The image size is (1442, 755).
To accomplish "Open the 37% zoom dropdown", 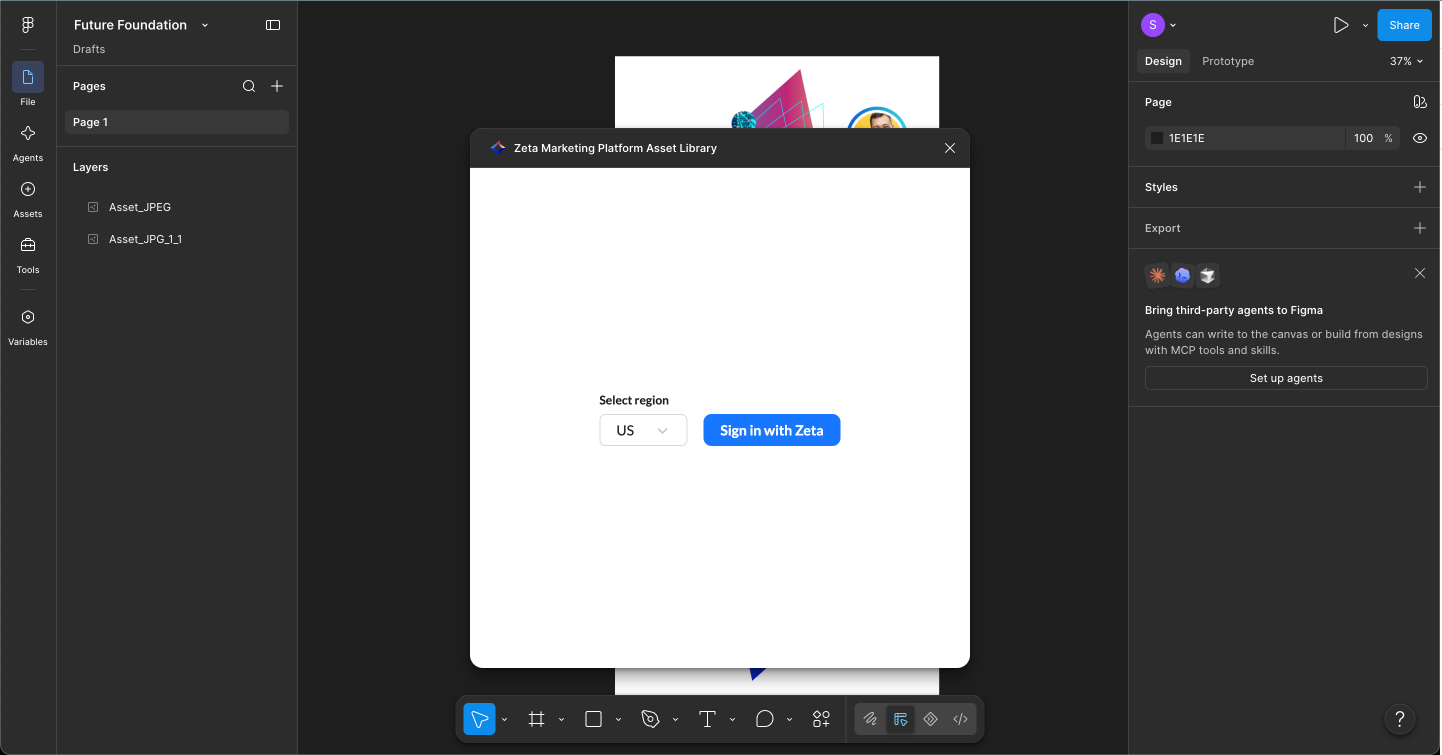I will pos(1406,61).
